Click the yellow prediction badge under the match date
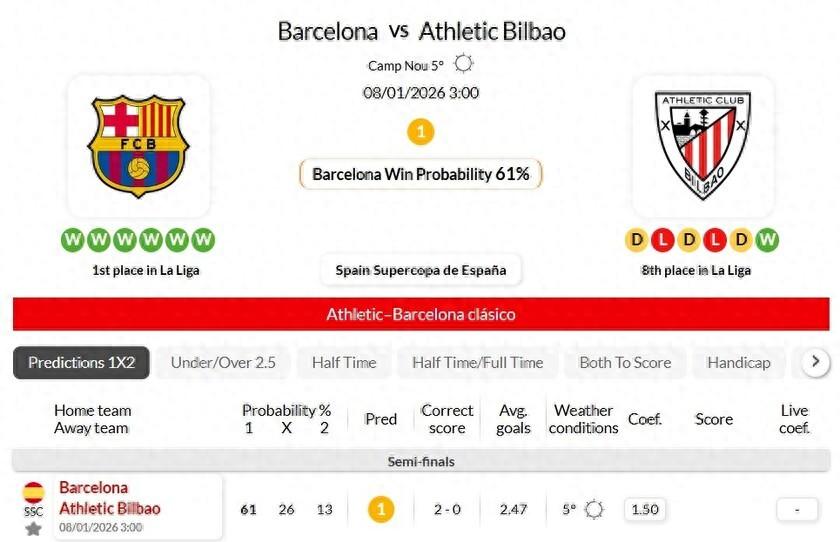This screenshot has width=840, height=542. coord(421,132)
